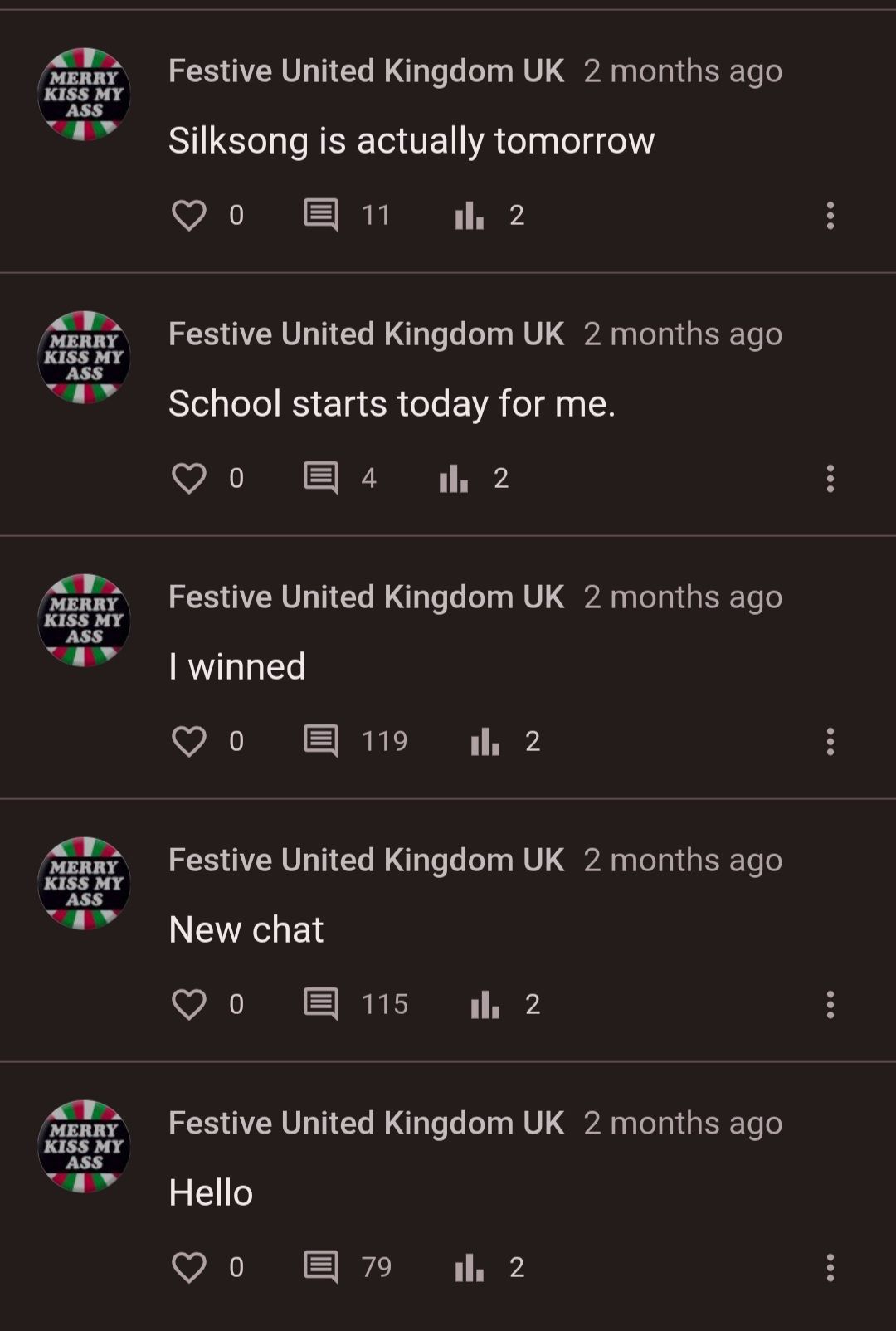Like the 'School starts today for me.' post

[x=189, y=478]
